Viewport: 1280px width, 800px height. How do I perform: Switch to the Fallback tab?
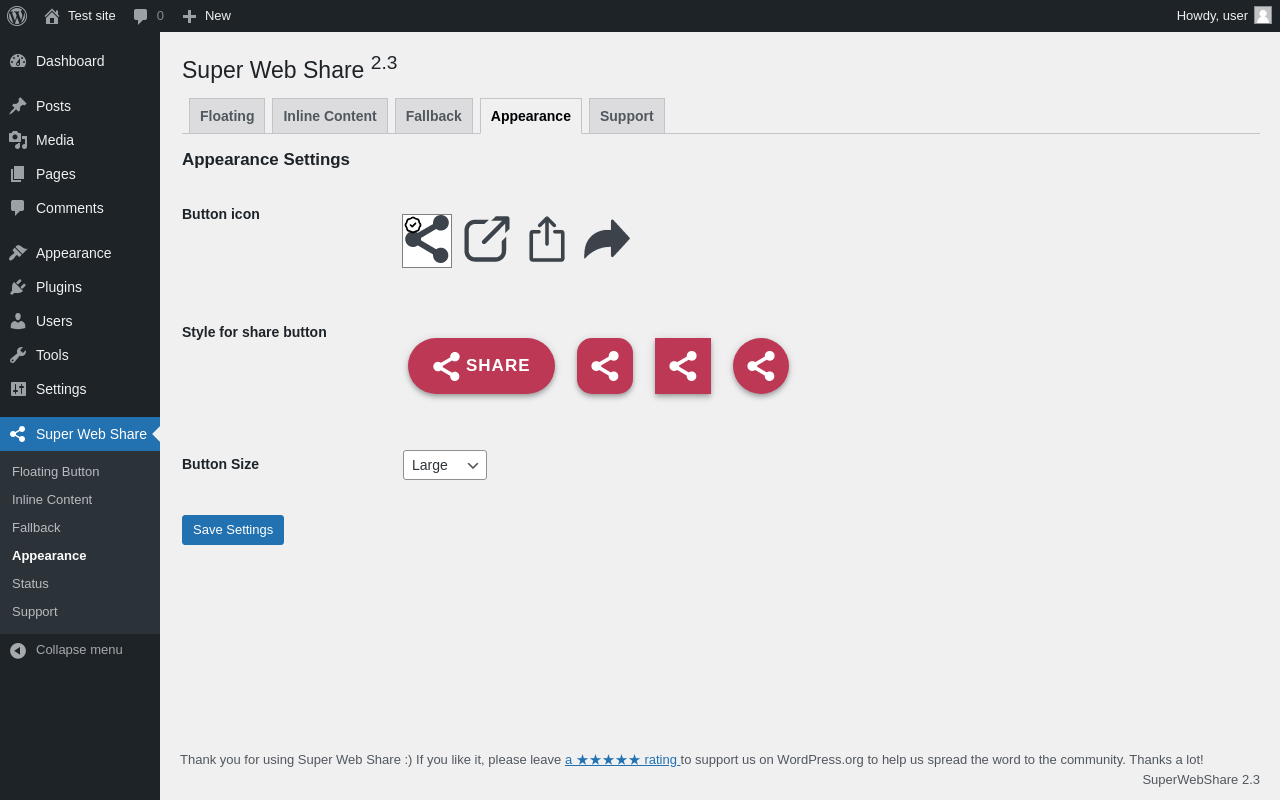(434, 116)
